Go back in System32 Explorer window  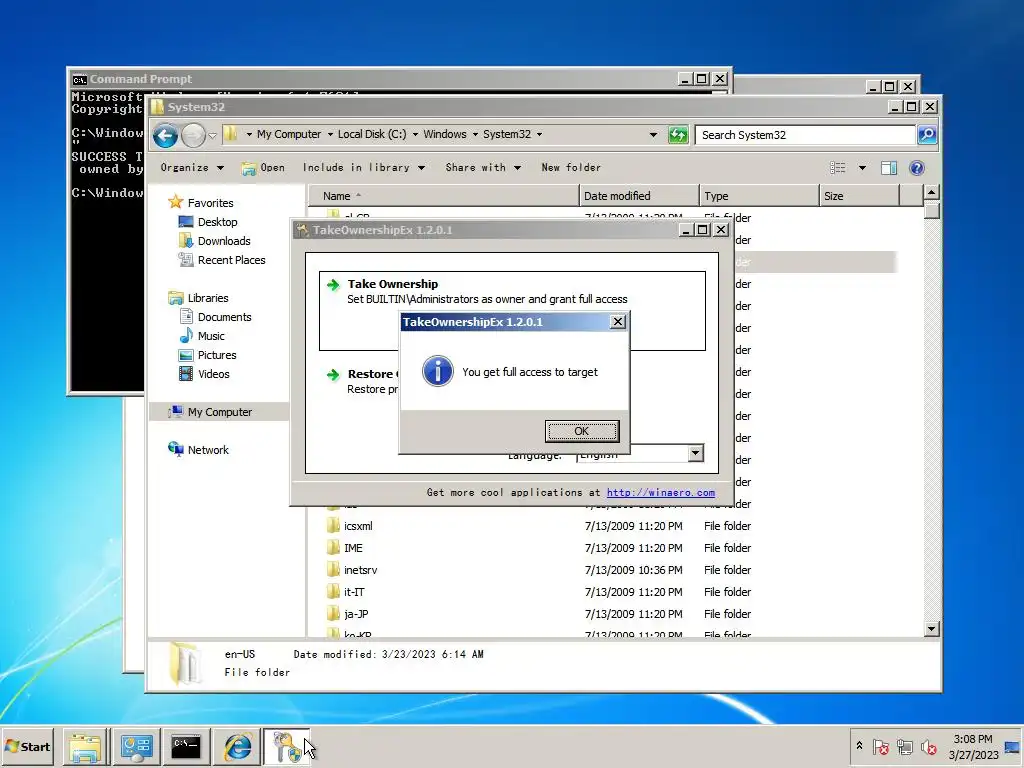click(x=165, y=135)
